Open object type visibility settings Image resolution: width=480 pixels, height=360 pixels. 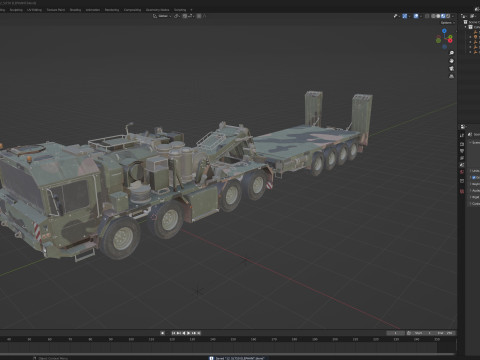pyautogui.click(x=396, y=16)
